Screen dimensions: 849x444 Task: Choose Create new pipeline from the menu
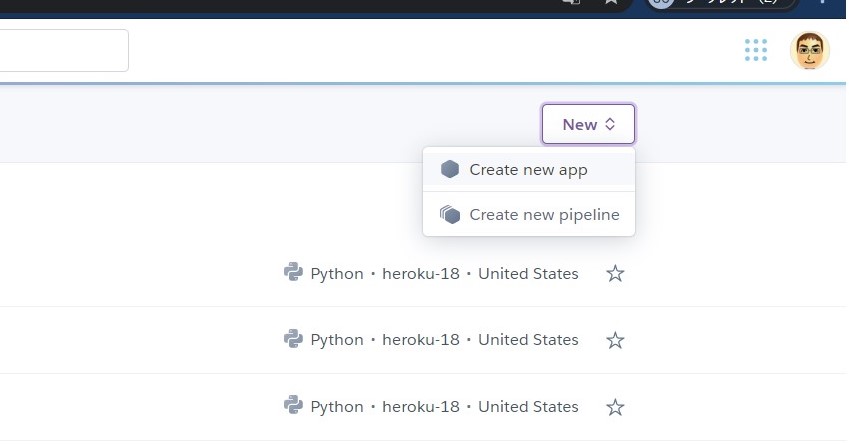544,215
